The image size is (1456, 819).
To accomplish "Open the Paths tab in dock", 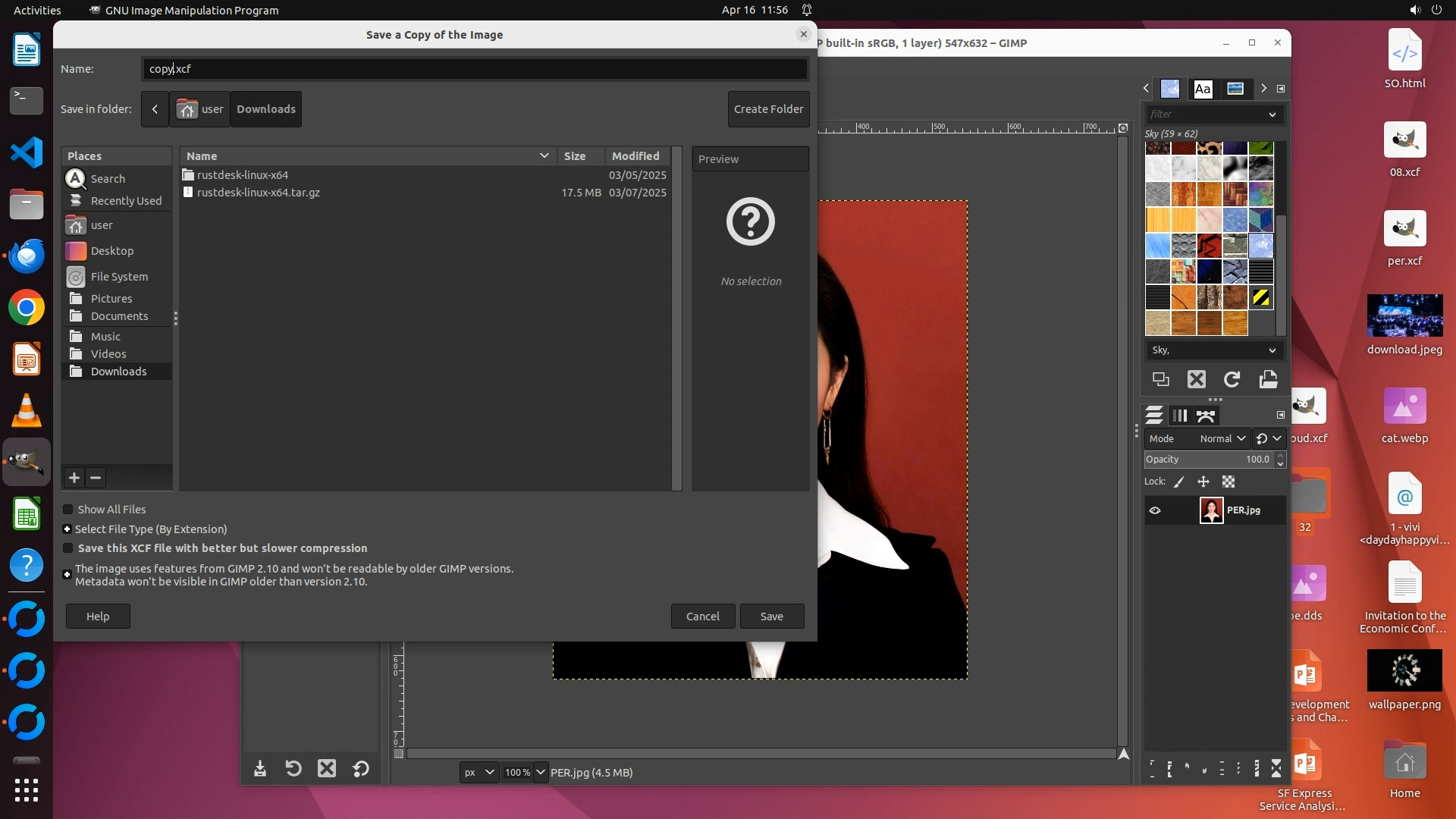I will [1206, 416].
